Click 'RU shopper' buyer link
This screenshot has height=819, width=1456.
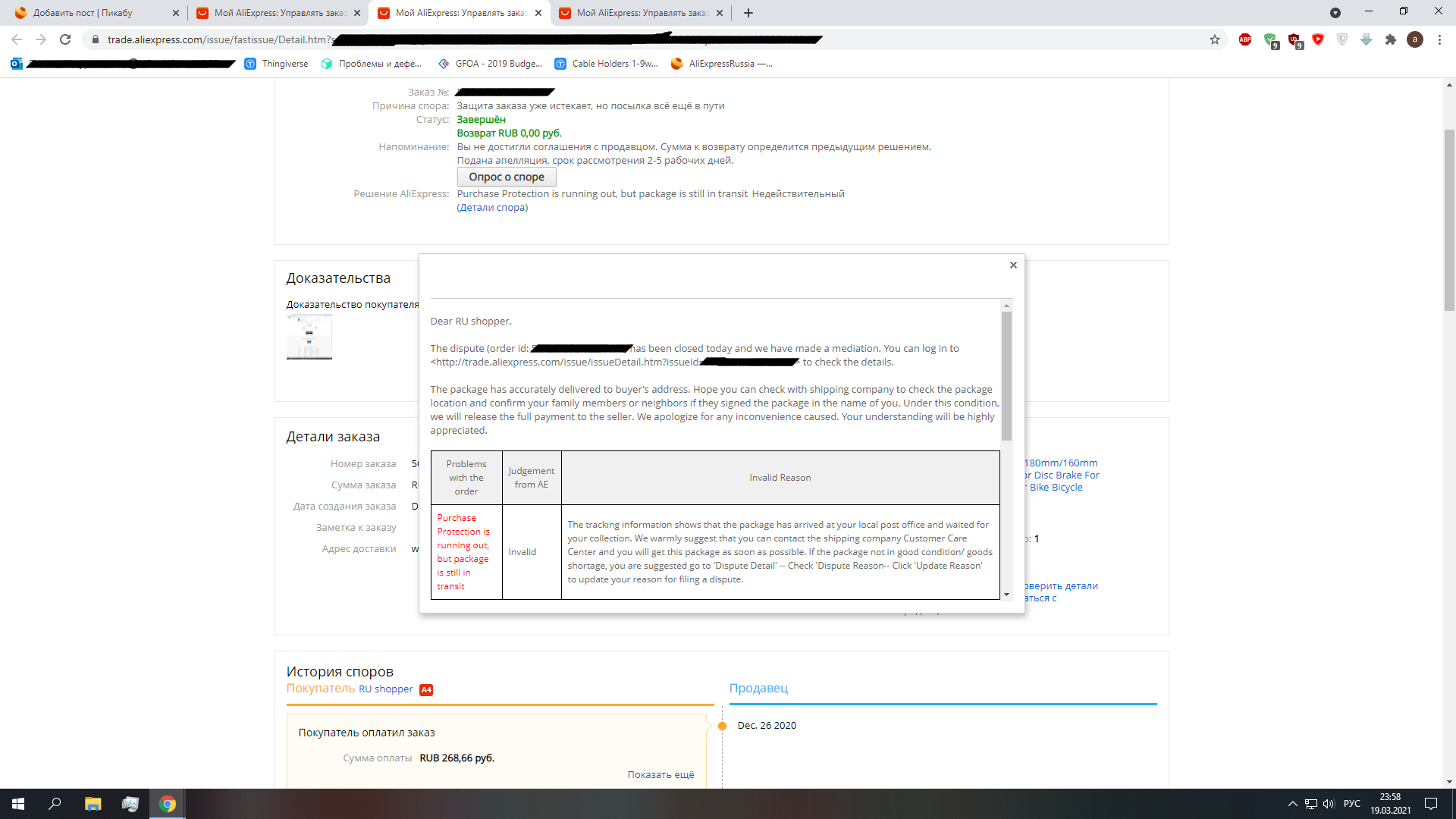[386, 689]
